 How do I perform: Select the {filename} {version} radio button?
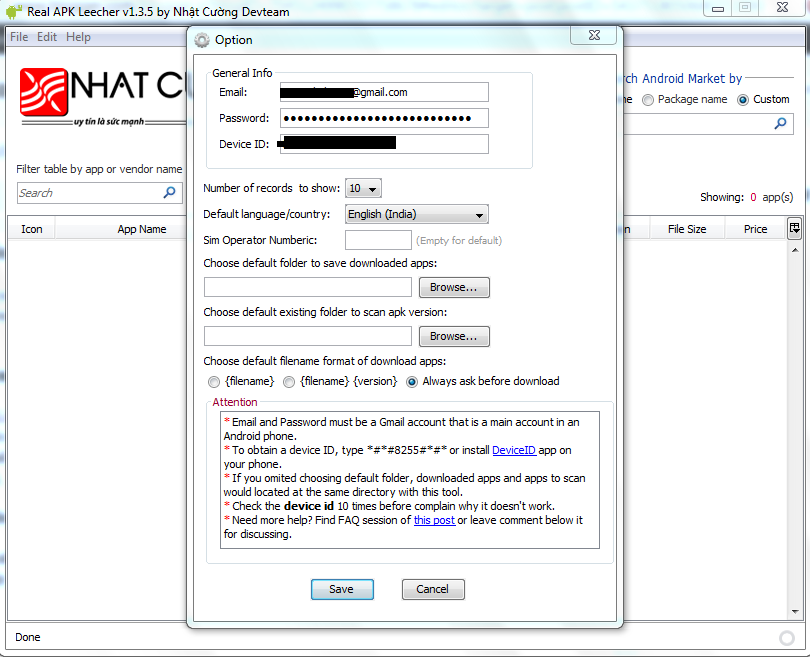[x=289, y=382]
